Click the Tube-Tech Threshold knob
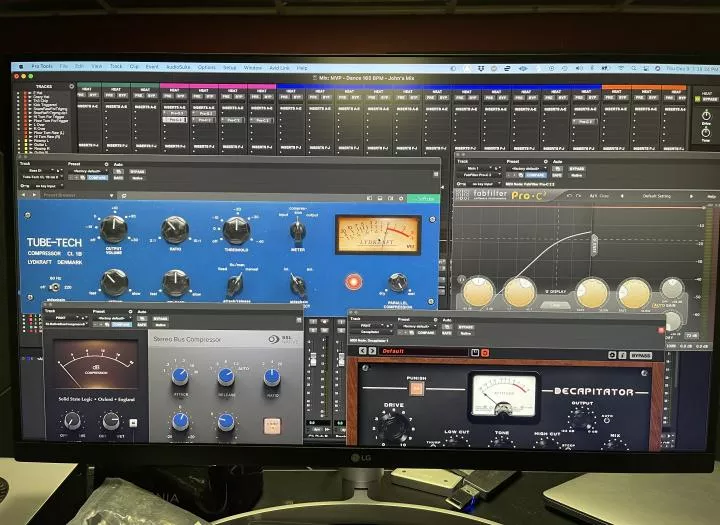The height and width of the screenshot is (525, 720). pos(236,230)
